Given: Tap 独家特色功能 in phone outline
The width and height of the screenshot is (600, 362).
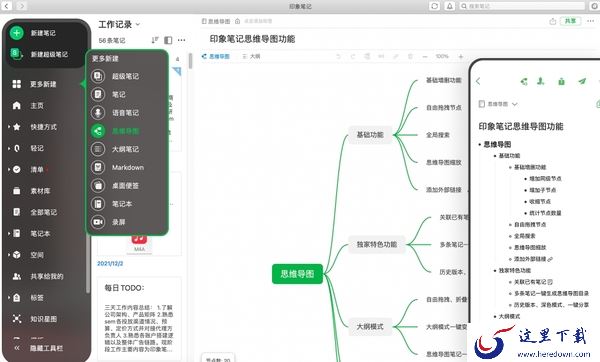Looking at the screenshot, I should click(x=515, y=270).
